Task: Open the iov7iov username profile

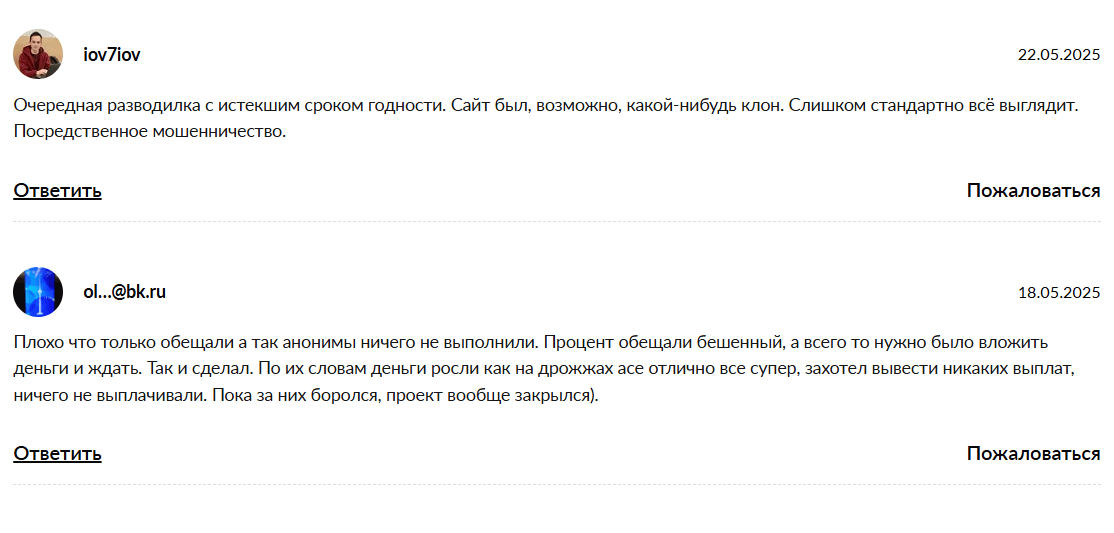Action: 111,55
